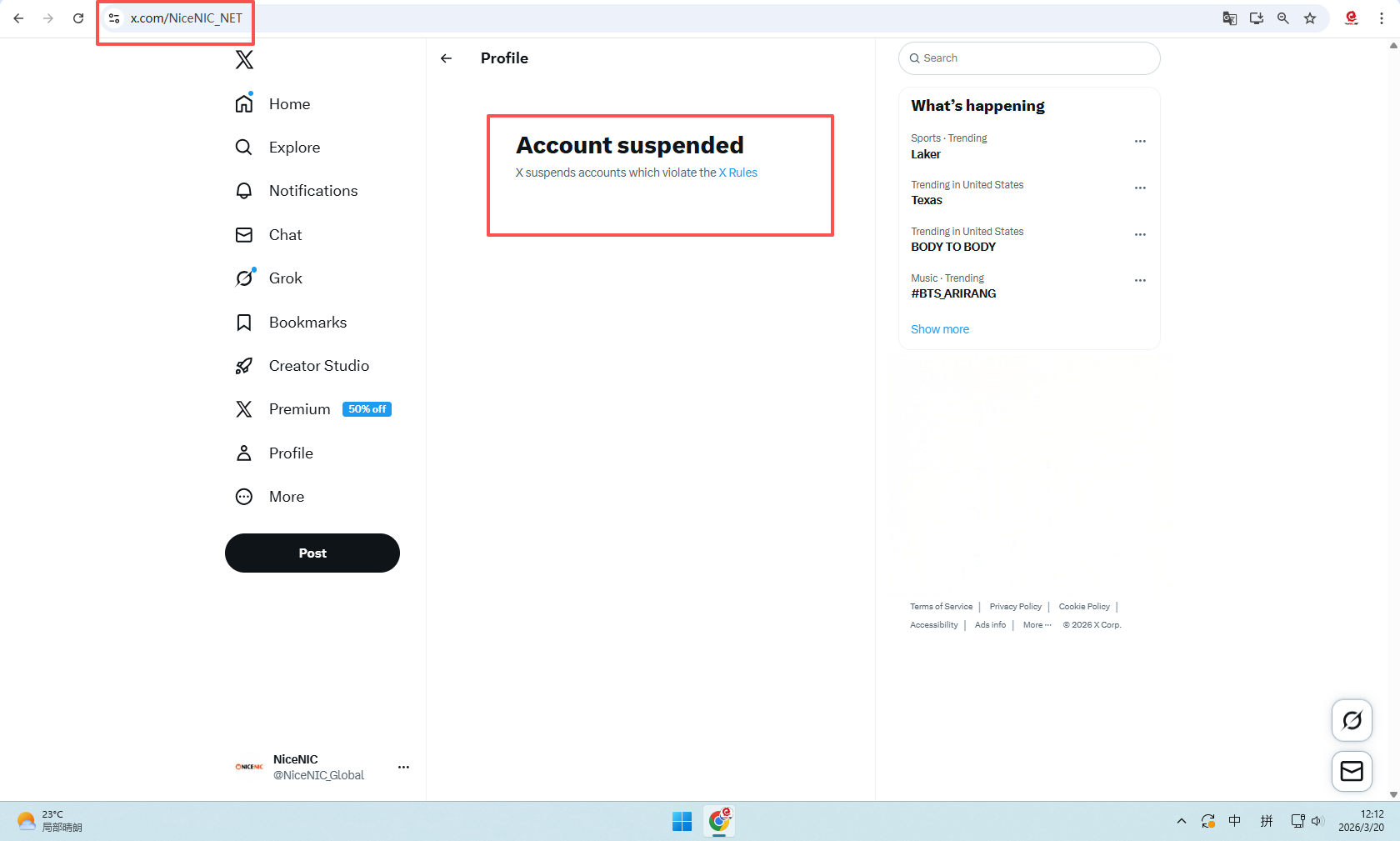
Task: Open Chat from sidebar
Action: tap(269, 235)
